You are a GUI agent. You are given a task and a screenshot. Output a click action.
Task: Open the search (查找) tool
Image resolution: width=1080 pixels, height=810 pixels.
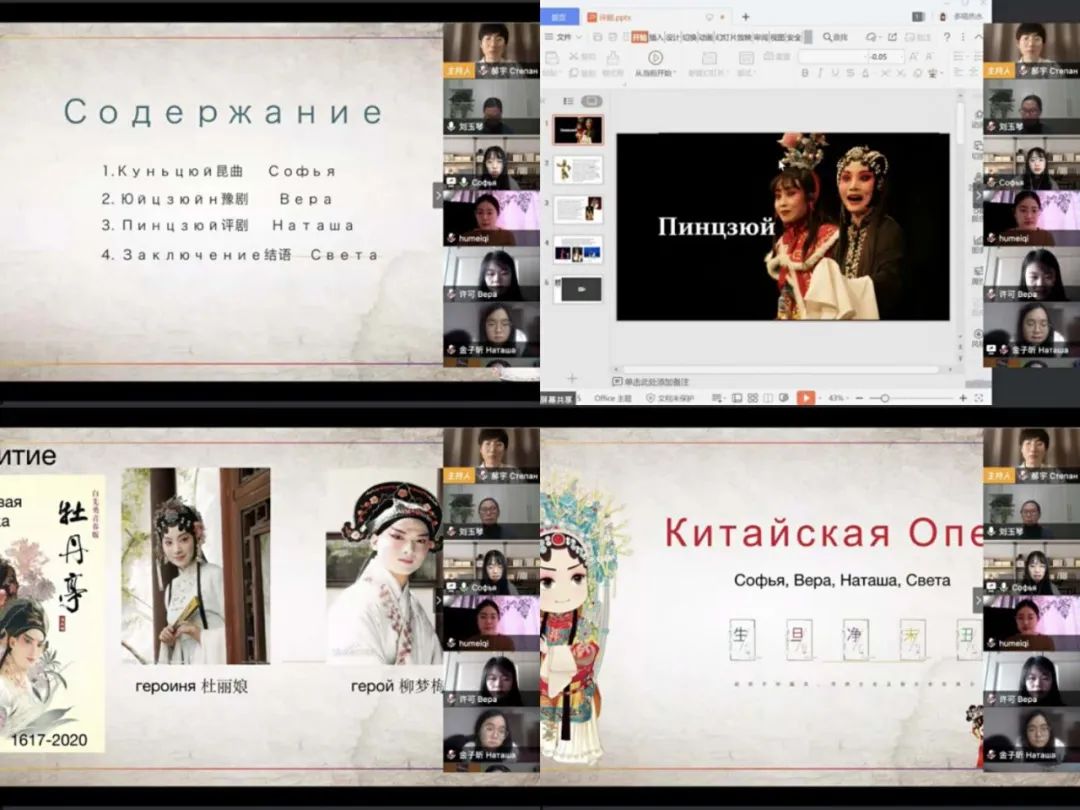point(835,37)
